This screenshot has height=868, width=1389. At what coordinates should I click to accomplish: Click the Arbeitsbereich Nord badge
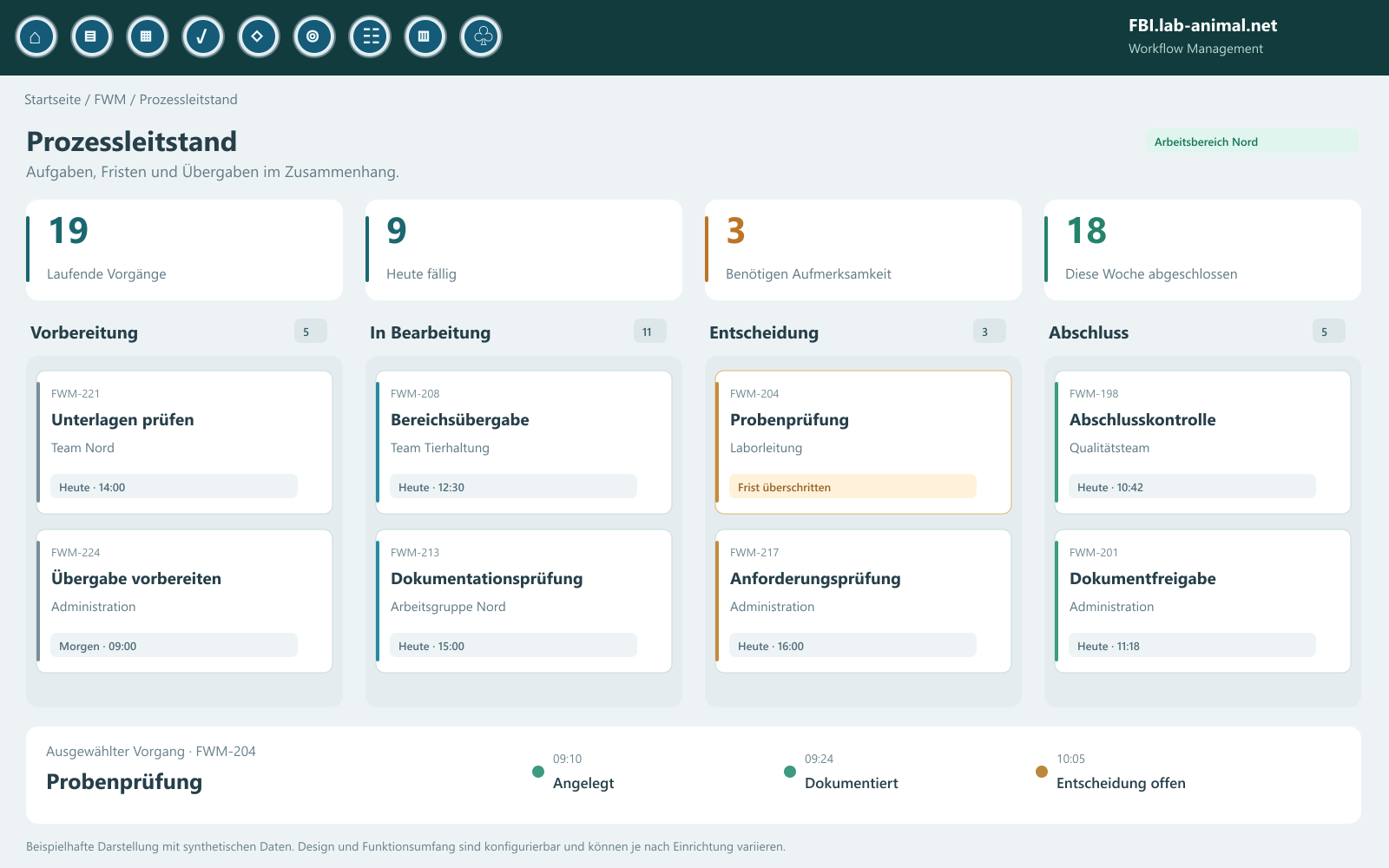(1252, 141)
